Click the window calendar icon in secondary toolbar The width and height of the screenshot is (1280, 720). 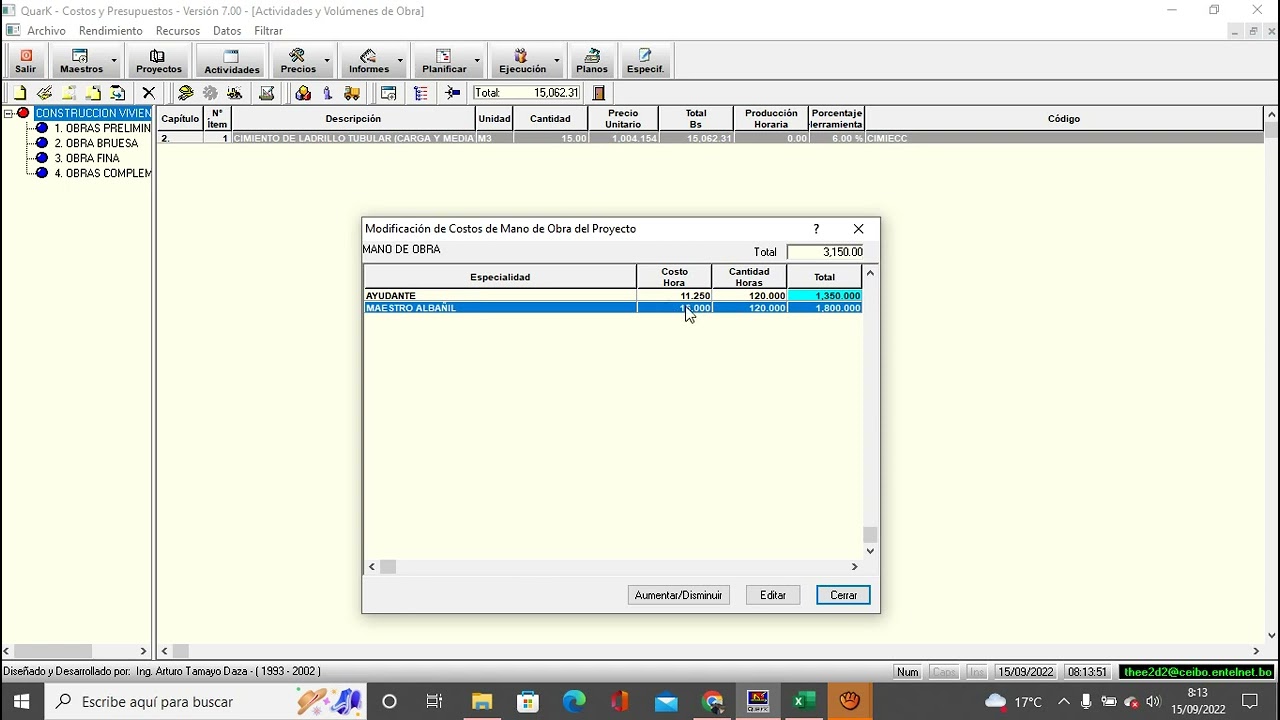389,93
